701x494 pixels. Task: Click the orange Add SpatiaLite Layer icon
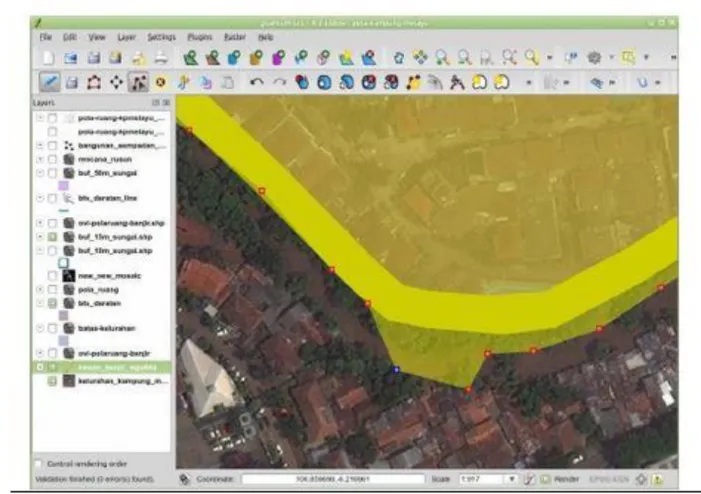point(256,58)
